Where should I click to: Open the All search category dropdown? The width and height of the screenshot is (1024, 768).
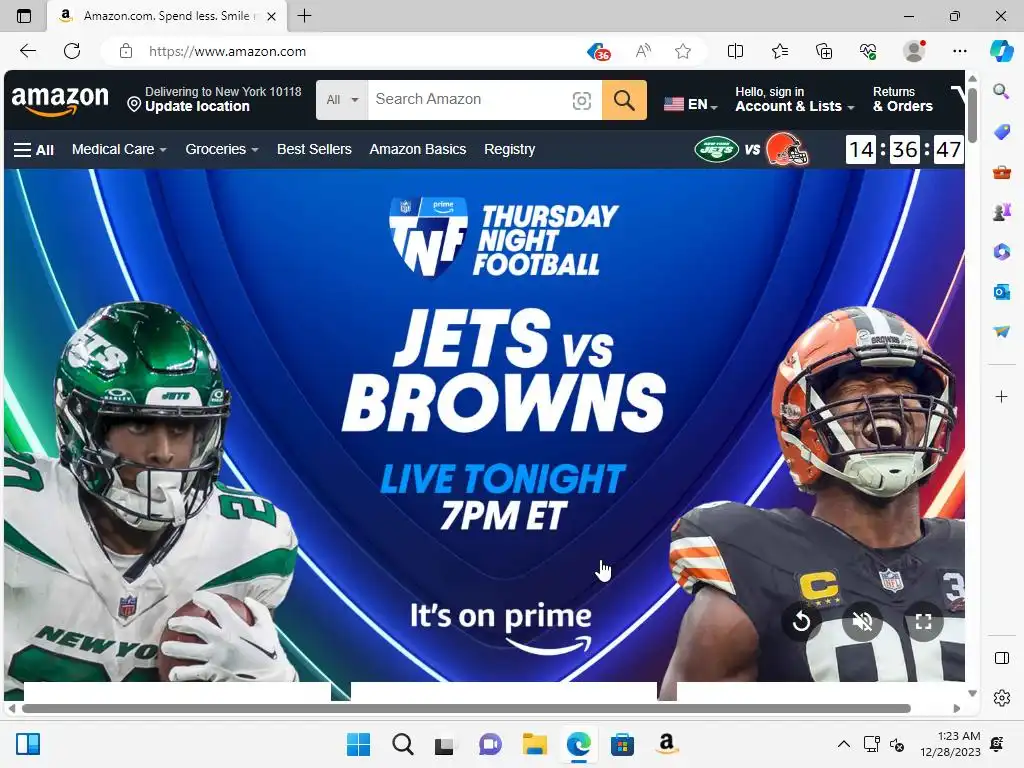342,100
